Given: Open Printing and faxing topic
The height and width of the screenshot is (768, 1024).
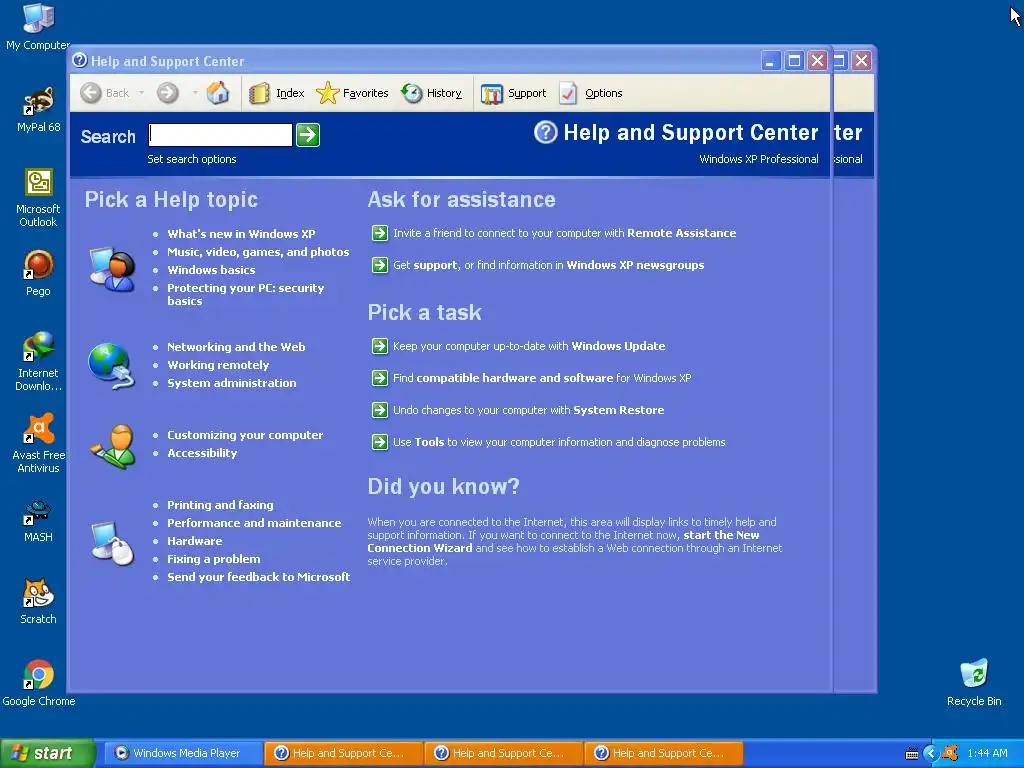Looking at the screenshot, I should (220, 505).
